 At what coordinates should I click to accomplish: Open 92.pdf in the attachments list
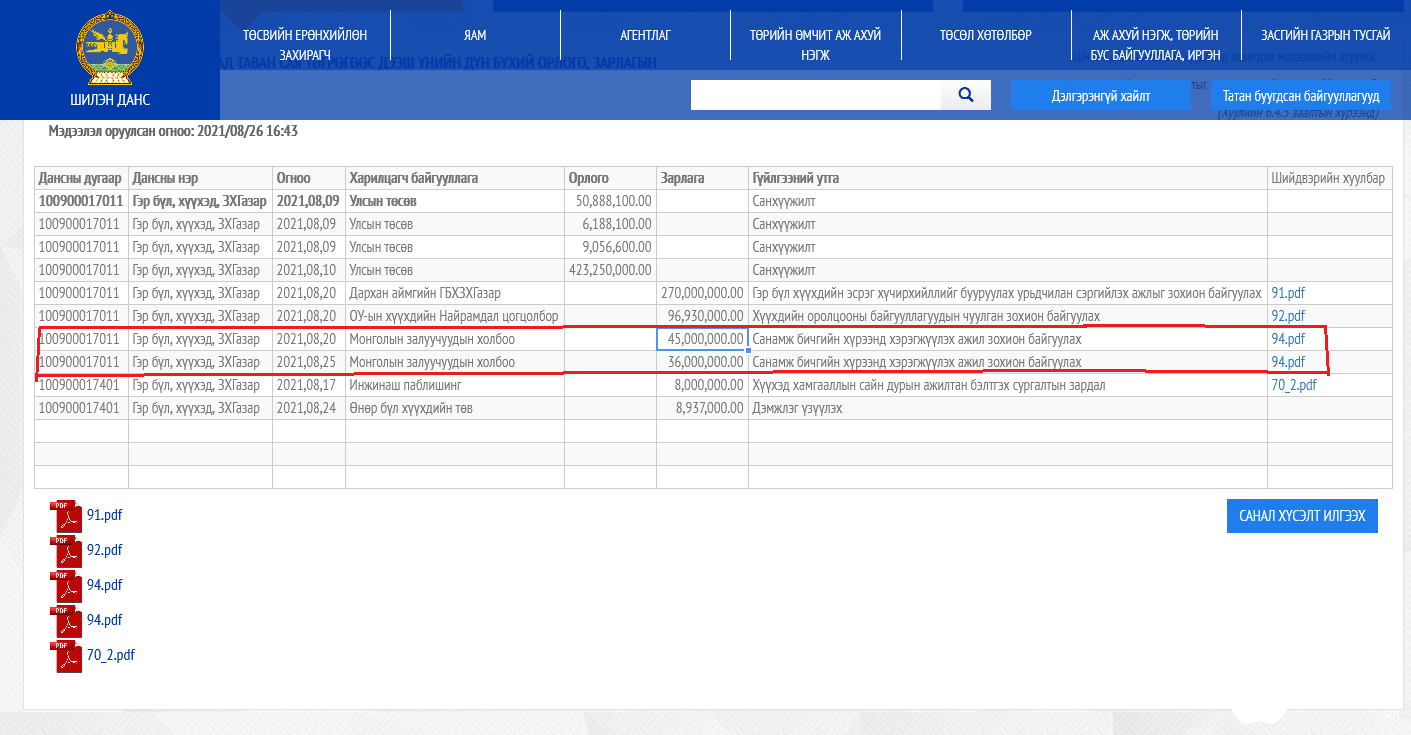[x=104, y=550]
